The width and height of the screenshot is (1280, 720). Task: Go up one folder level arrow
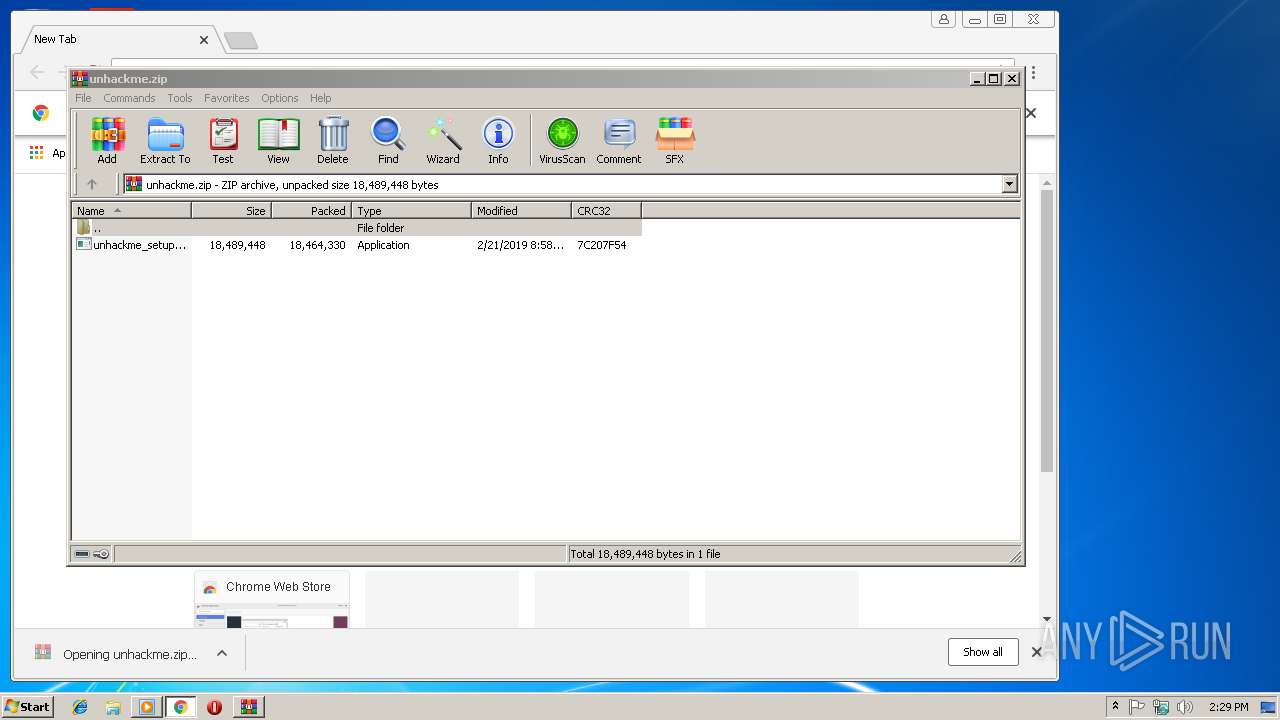pos(92,184)
